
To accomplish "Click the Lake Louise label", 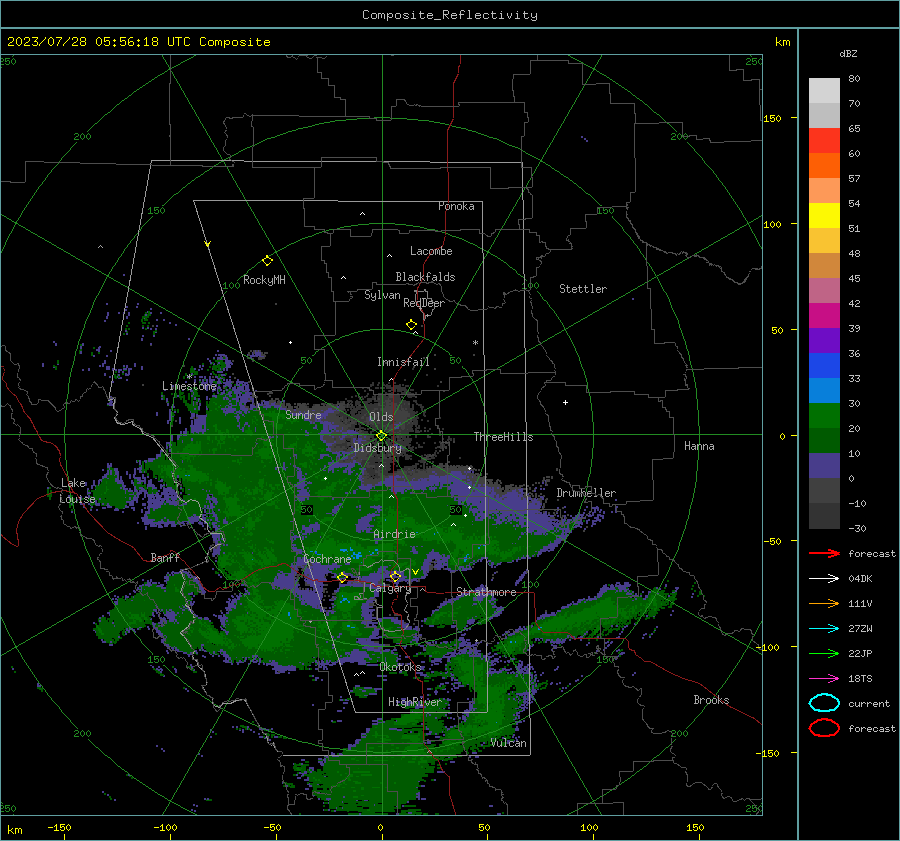I will tap(77, 491).
